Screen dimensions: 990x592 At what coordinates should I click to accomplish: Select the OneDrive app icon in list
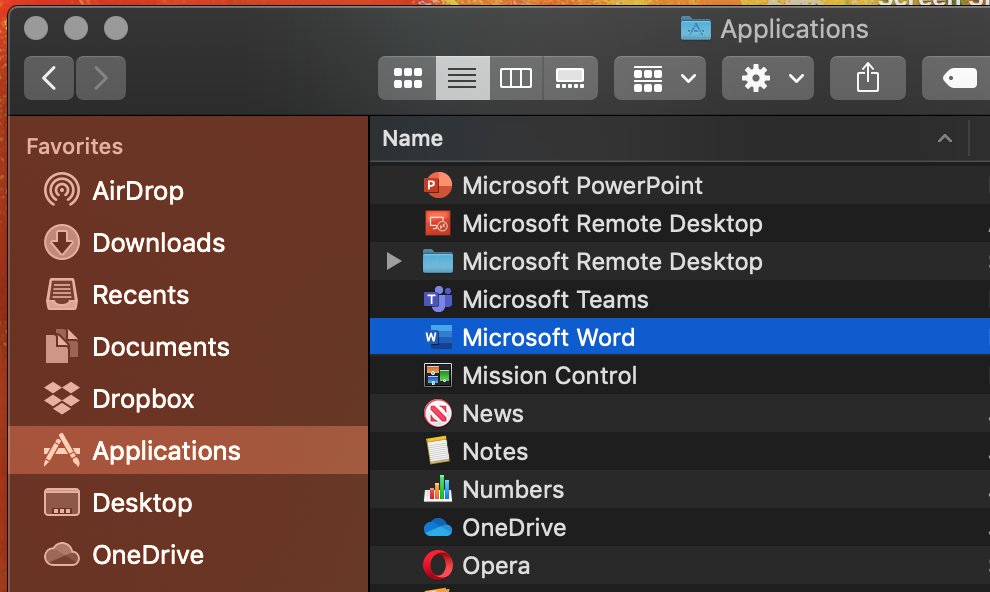coord(438,527)
